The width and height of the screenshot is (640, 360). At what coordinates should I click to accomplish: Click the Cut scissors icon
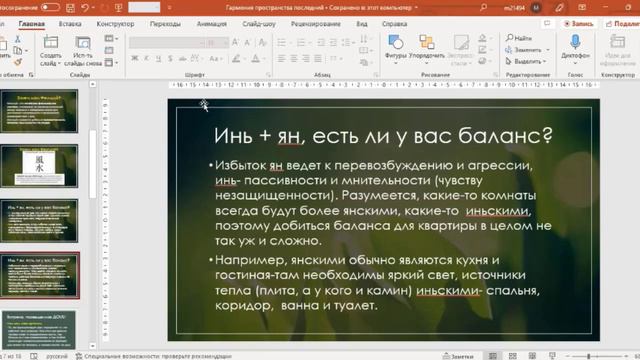(x=18, y=39)
